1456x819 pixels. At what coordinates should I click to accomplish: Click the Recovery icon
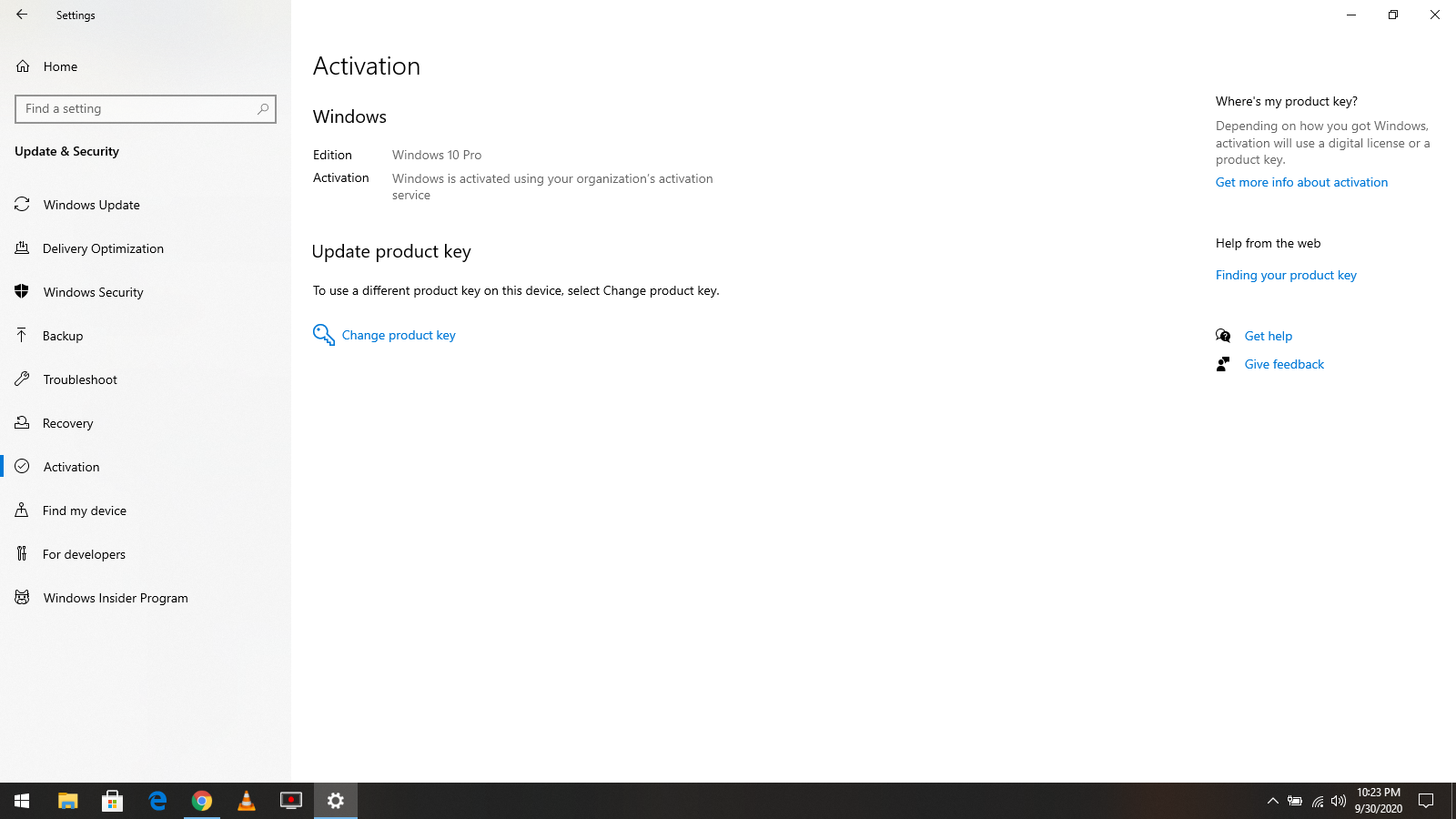coord(22,422)
